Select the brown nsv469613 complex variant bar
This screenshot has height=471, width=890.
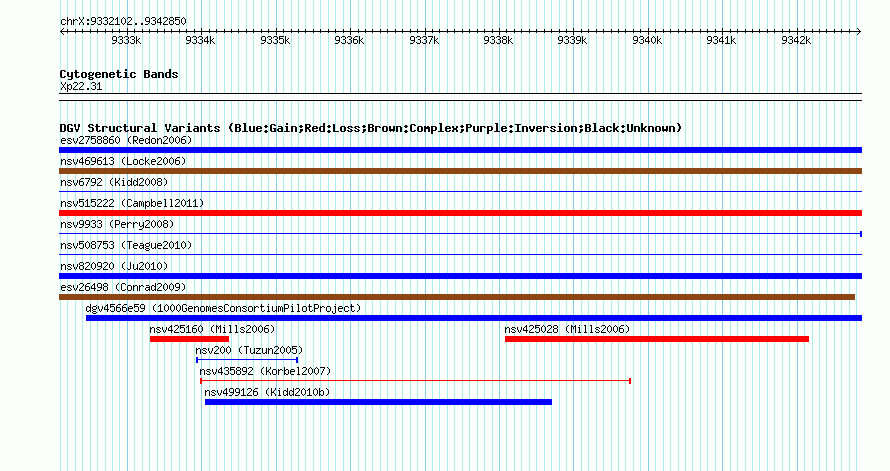(x=460, y=171)
